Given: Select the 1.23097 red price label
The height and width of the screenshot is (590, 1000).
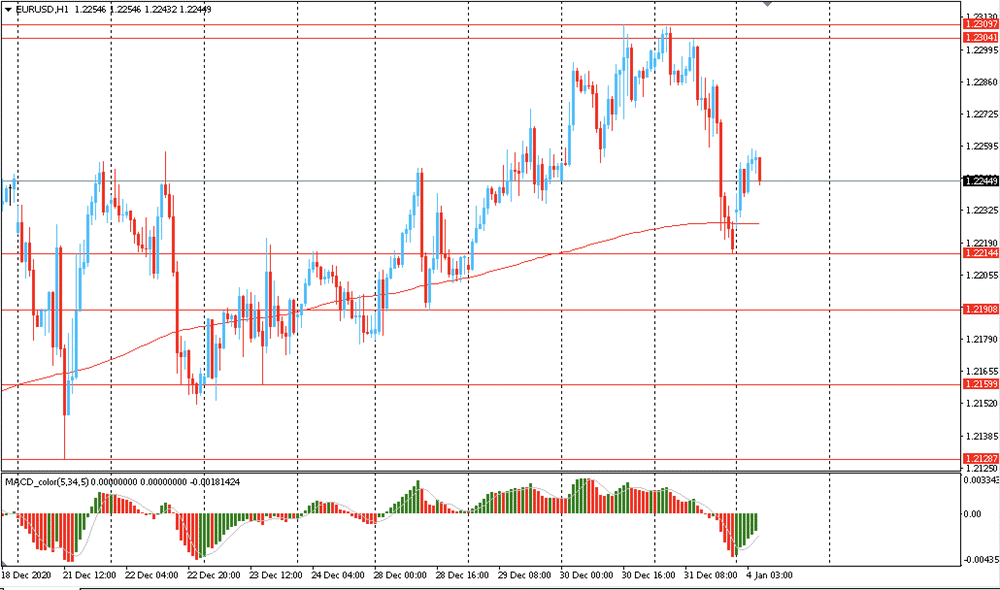Looking at the screenshot, I should [x=981, y=24].
